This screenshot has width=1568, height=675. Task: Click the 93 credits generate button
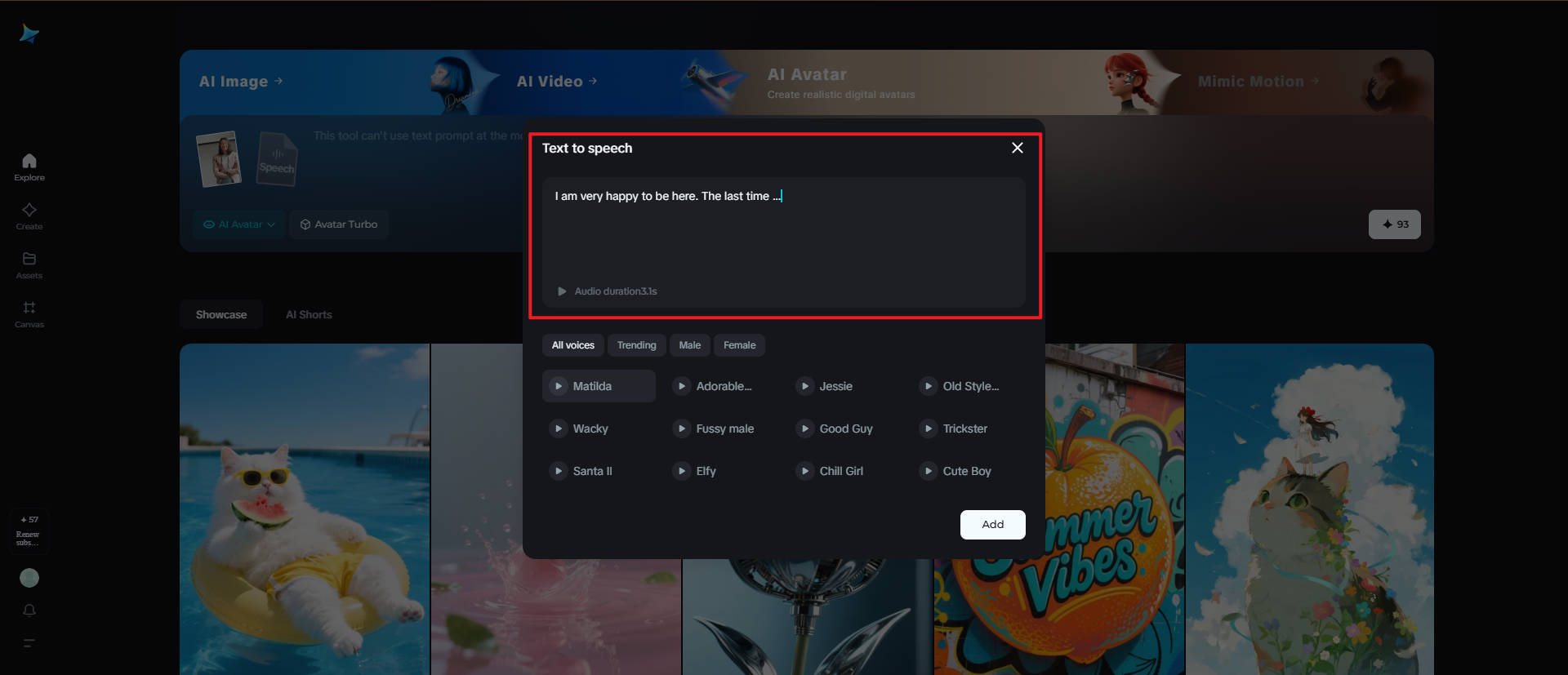point(1395,224)
